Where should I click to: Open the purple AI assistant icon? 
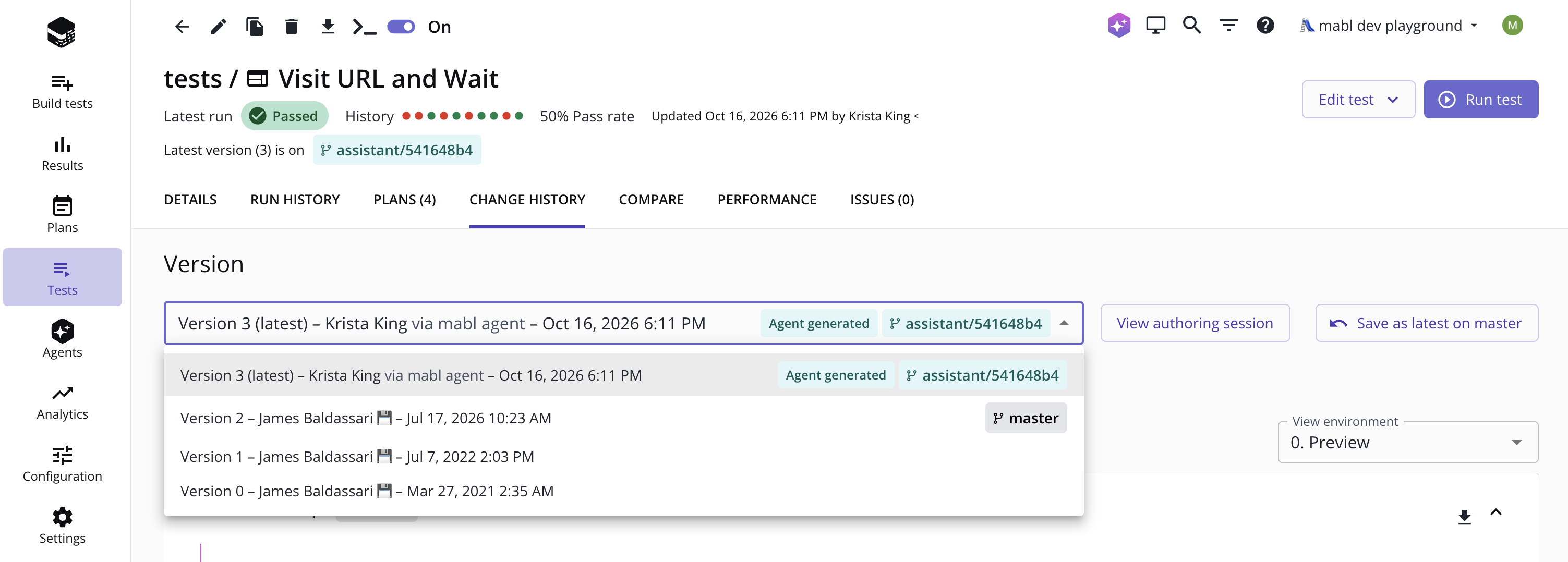pyautogui.click(x=1119, y=25)
